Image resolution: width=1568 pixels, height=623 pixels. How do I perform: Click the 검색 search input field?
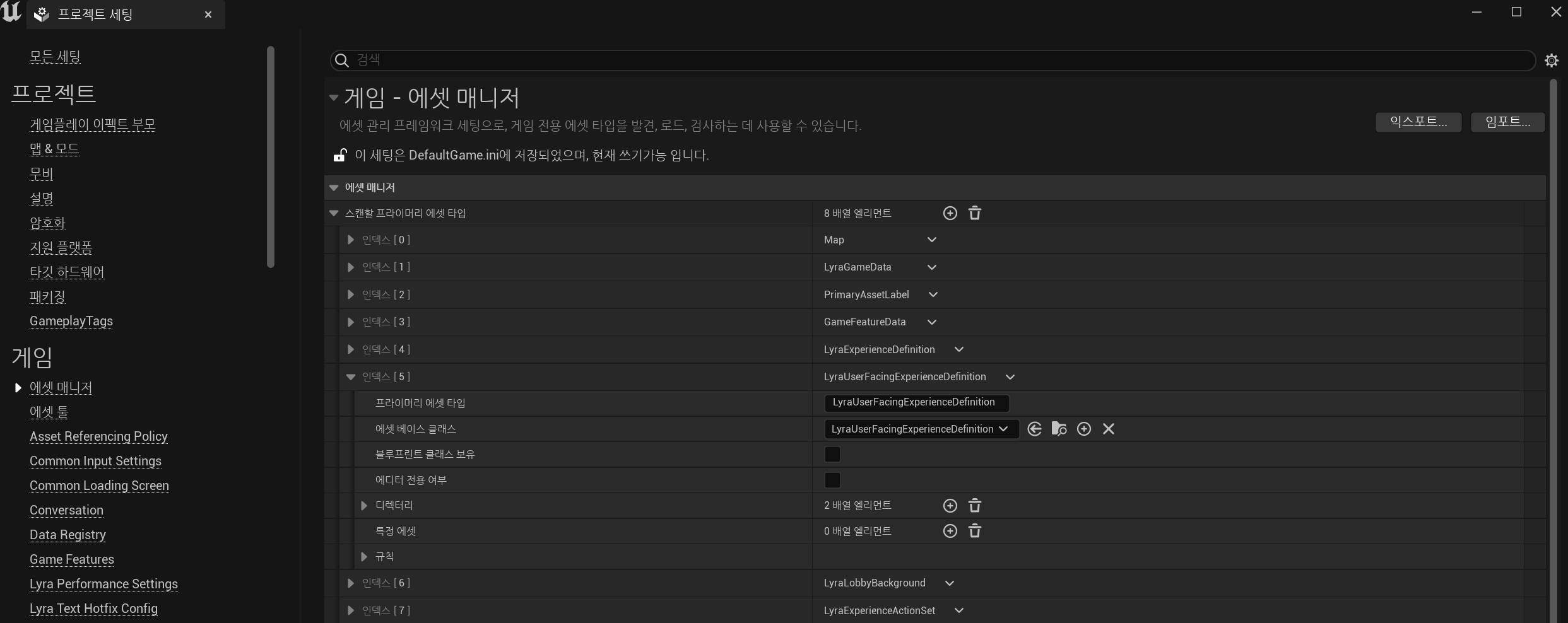[933, 60]
